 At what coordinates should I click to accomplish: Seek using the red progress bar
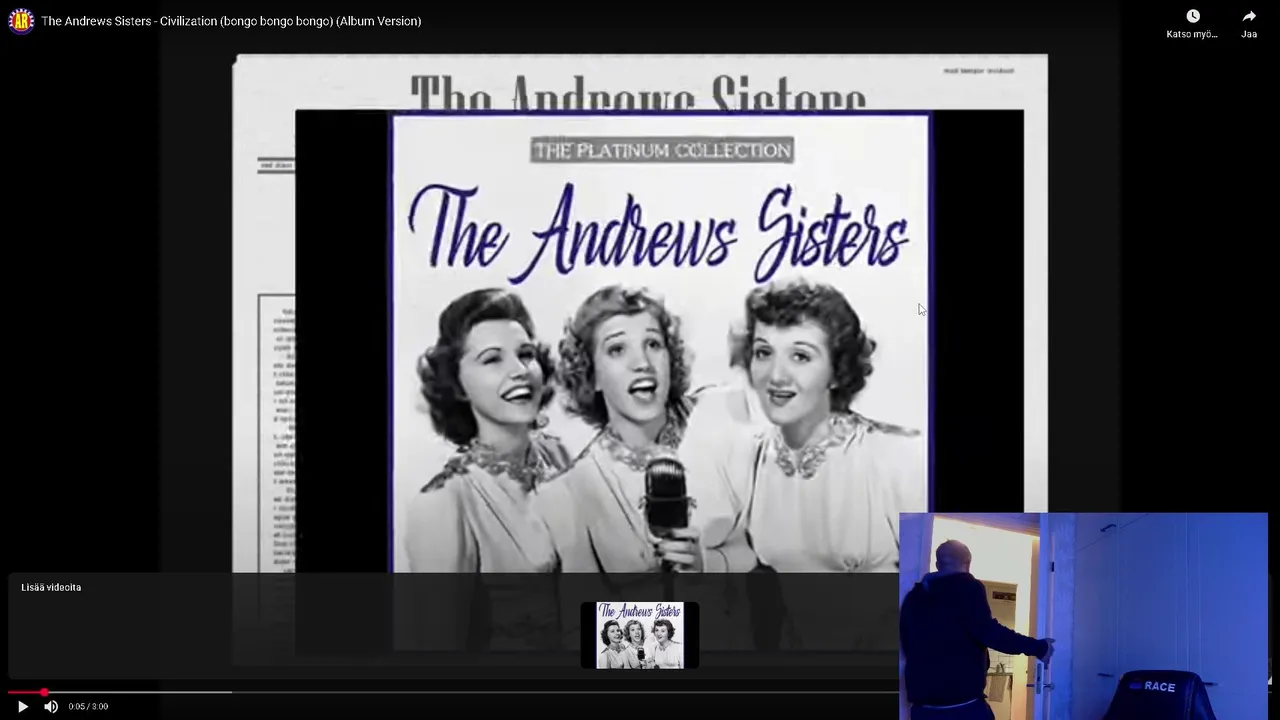click(453, 692)
